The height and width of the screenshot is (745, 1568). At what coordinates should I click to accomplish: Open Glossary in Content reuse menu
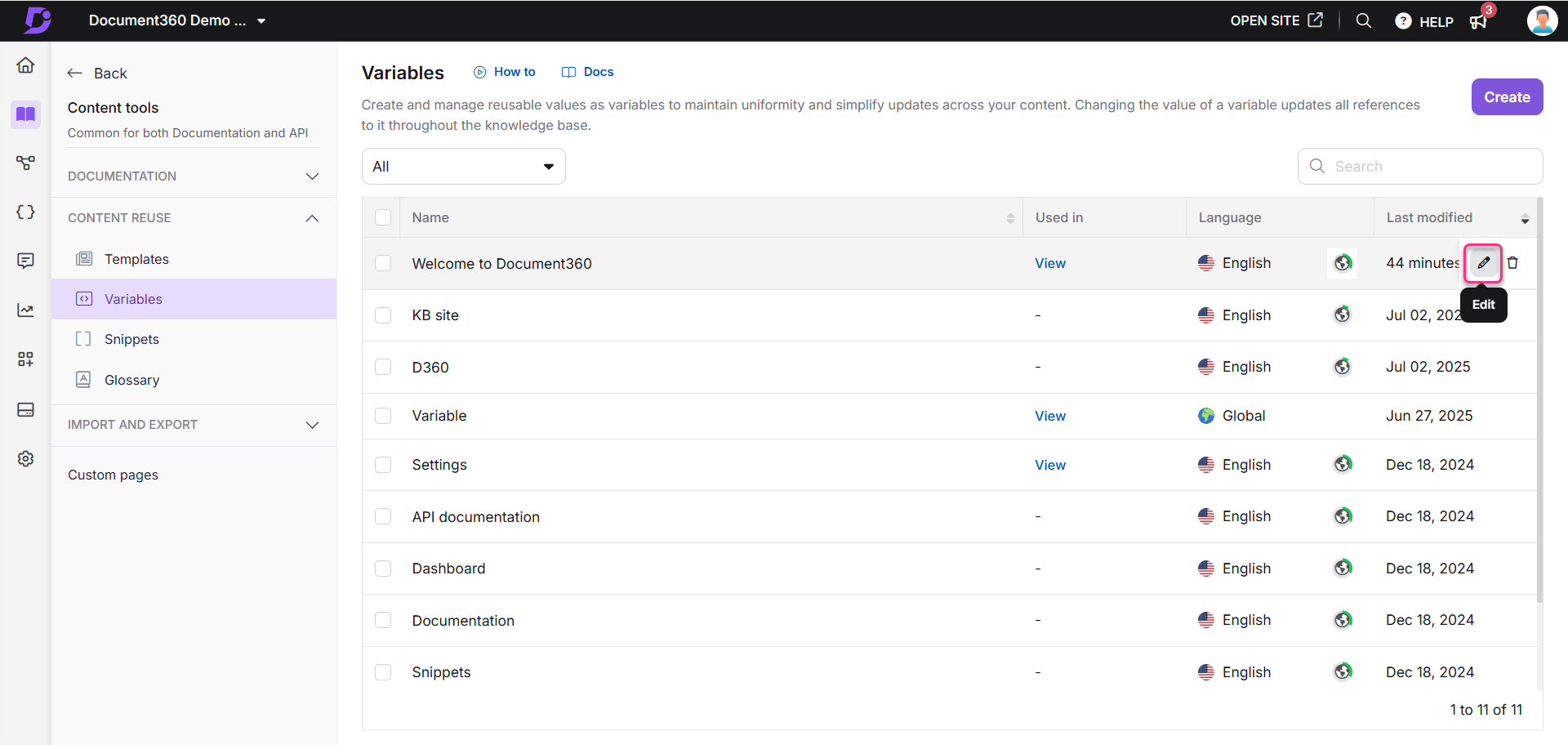[x=194, y=380]
